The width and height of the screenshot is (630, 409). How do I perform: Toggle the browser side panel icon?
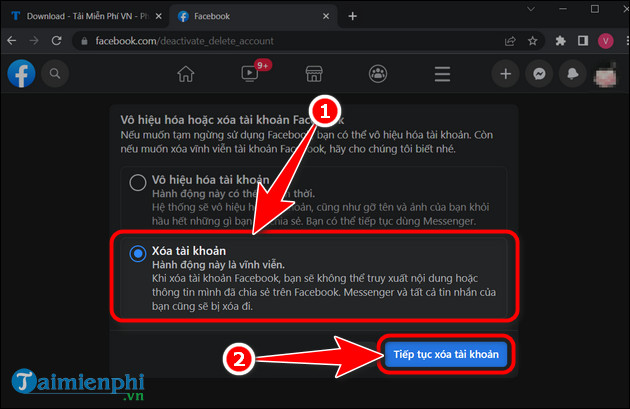pos(583,41)
